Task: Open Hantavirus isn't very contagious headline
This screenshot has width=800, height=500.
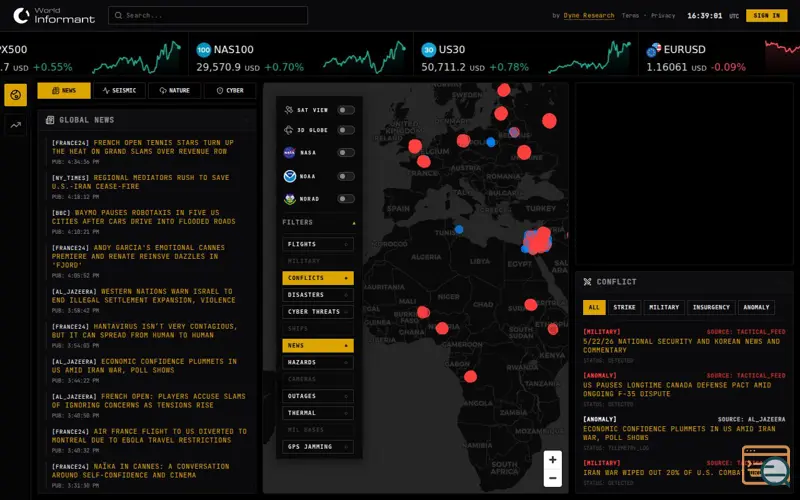Action: pos(144,331)
